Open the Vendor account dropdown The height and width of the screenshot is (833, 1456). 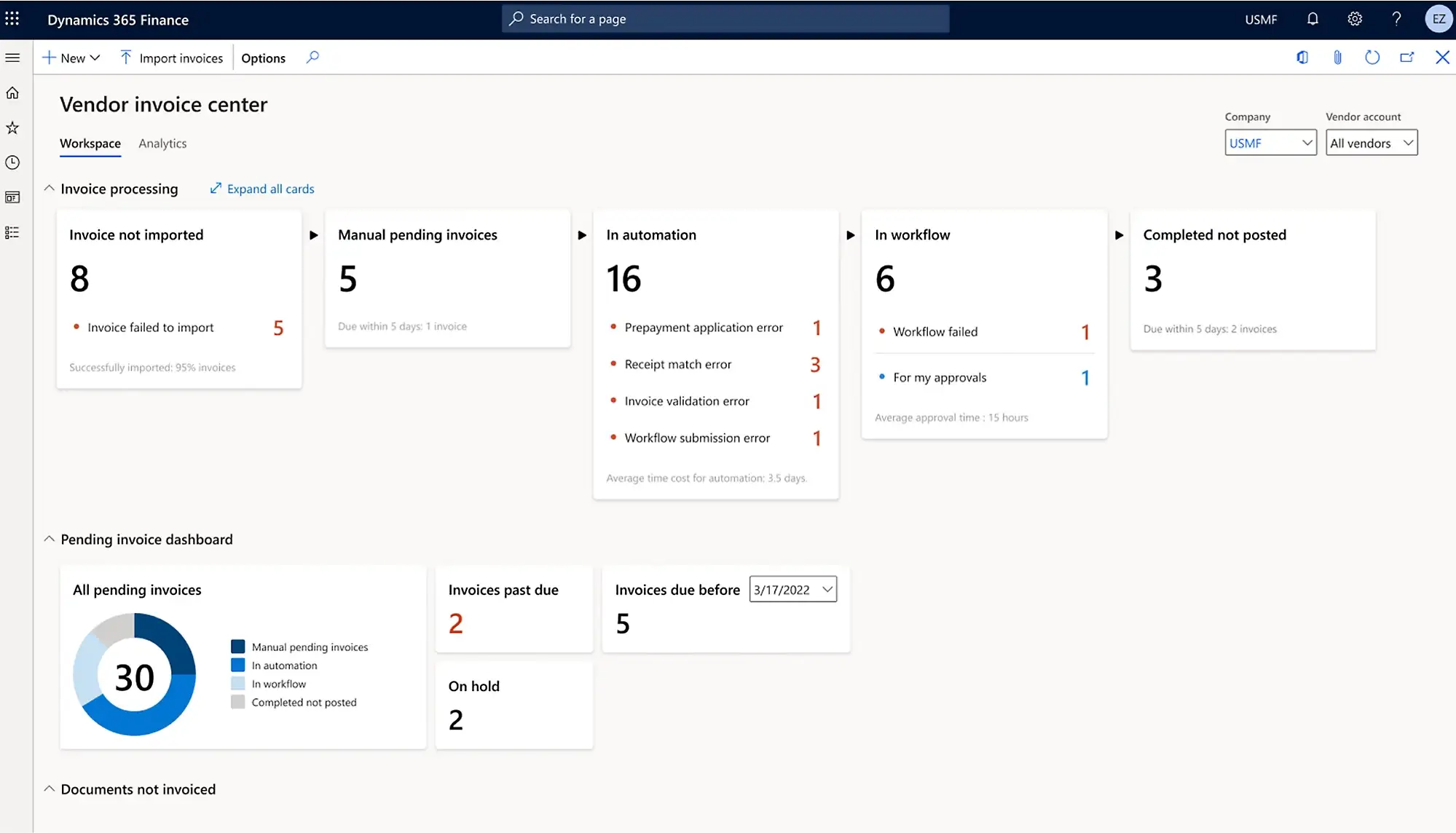click(1372, 143)
